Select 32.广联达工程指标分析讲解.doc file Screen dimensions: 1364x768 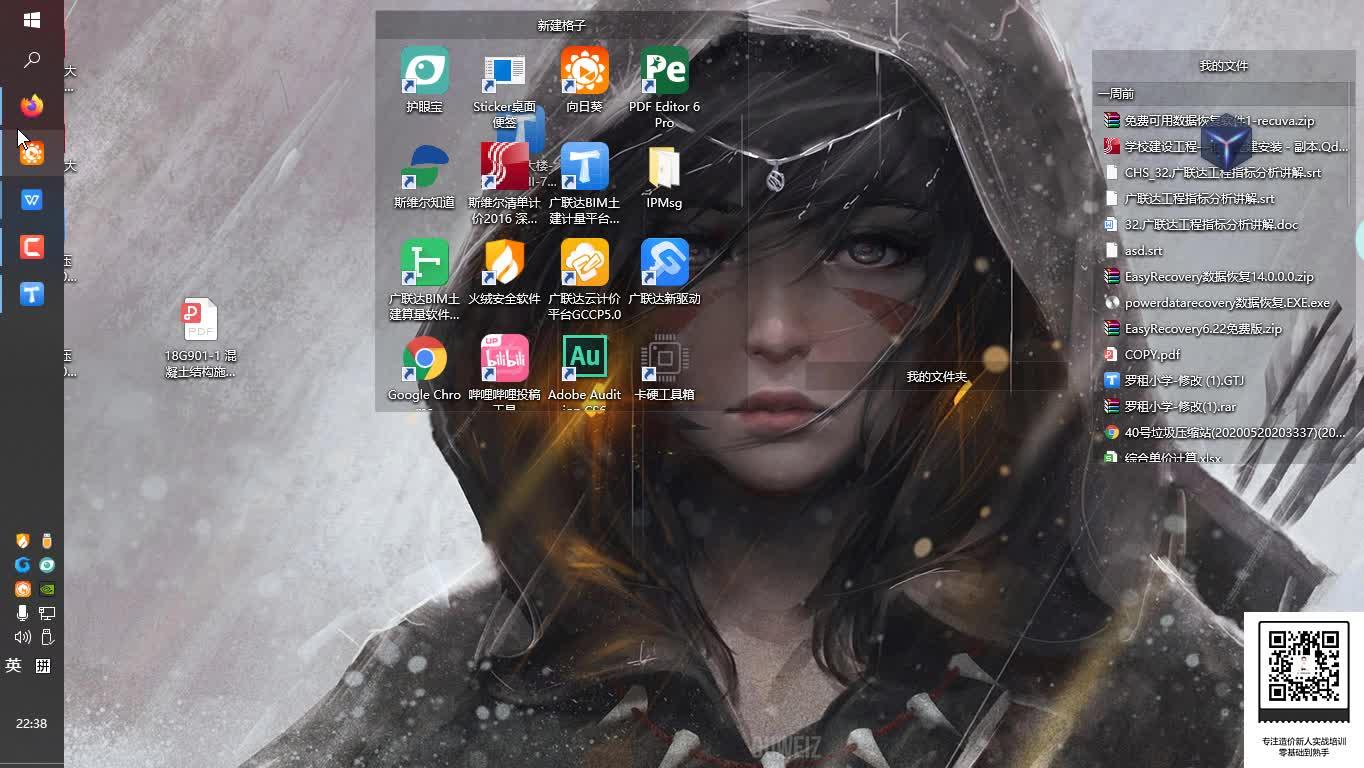pyautogui.click(x=1201, y=225)
